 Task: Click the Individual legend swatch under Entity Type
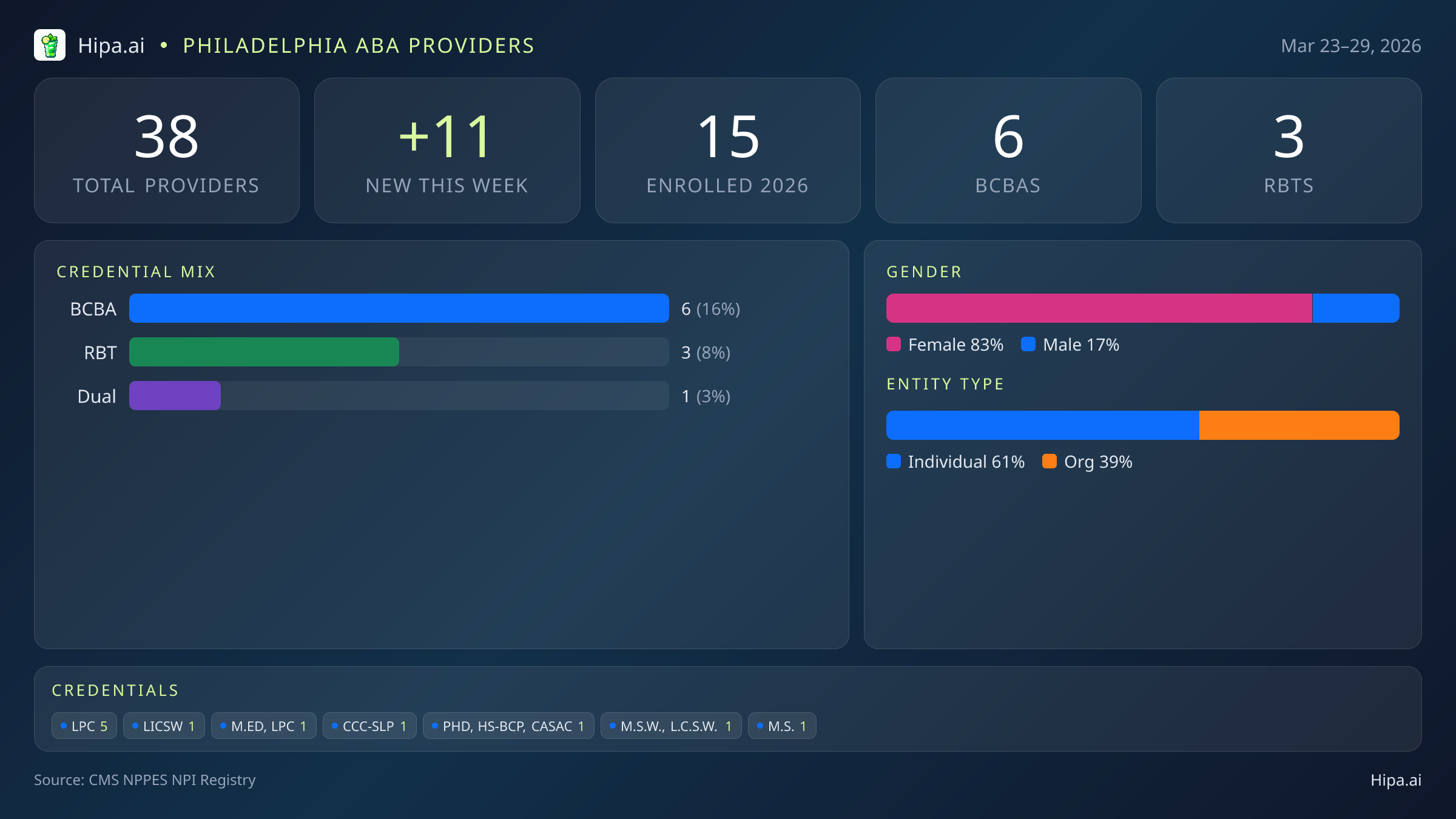pyautogui.click(x=894, y=462)
